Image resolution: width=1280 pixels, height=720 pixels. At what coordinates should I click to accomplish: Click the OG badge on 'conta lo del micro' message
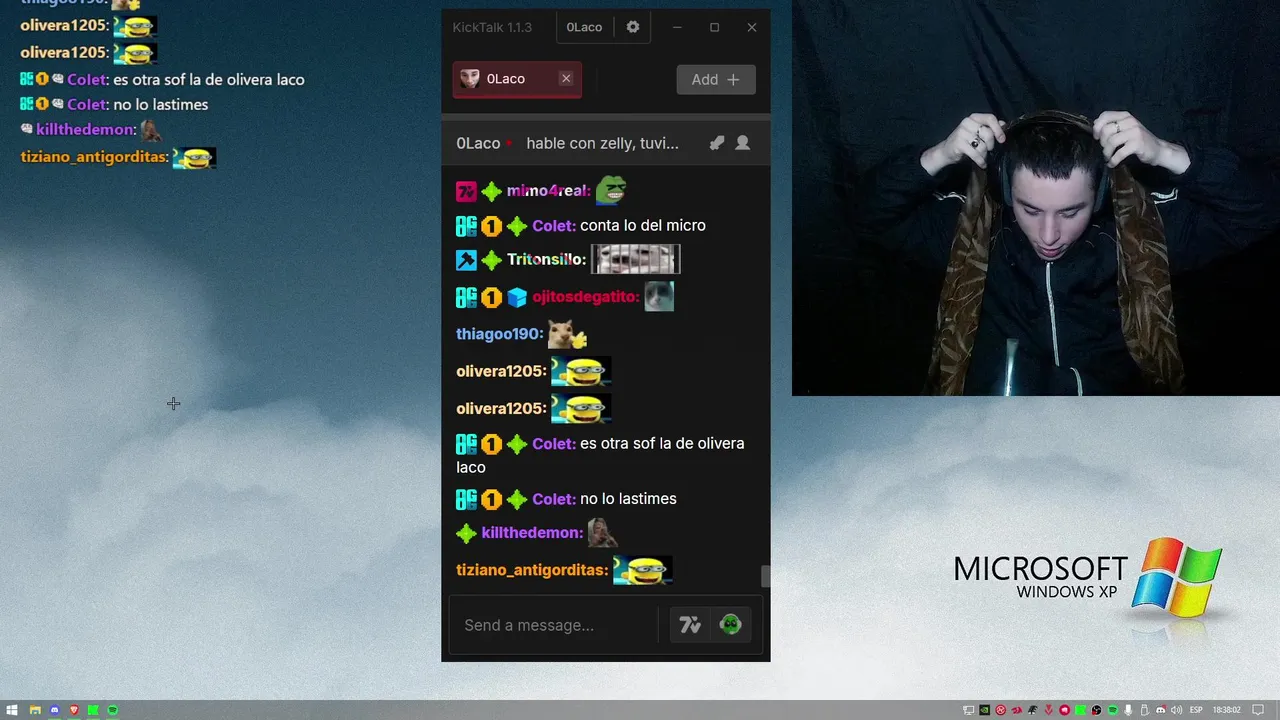click(466, 226)
